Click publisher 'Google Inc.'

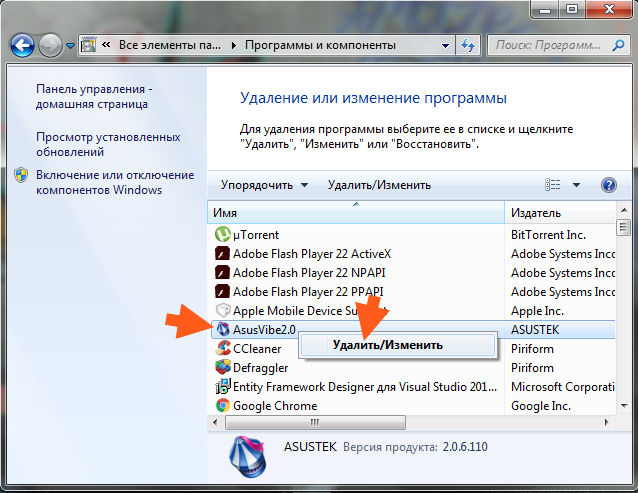(x=541, y=406)
